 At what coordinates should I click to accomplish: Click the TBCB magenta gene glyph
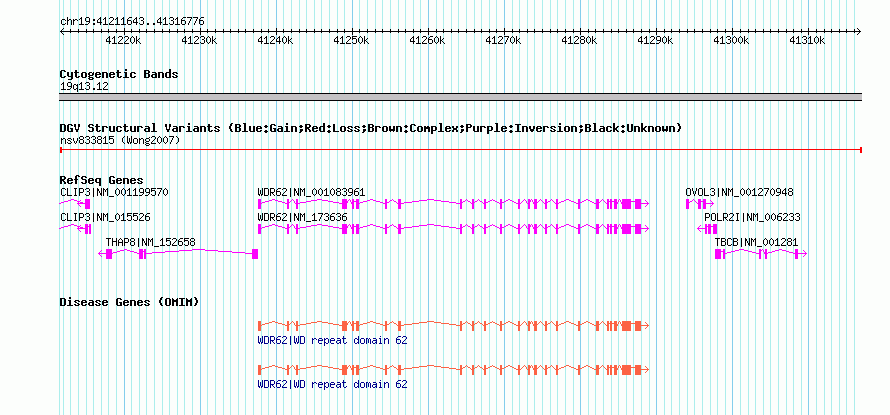coord(761,254)
